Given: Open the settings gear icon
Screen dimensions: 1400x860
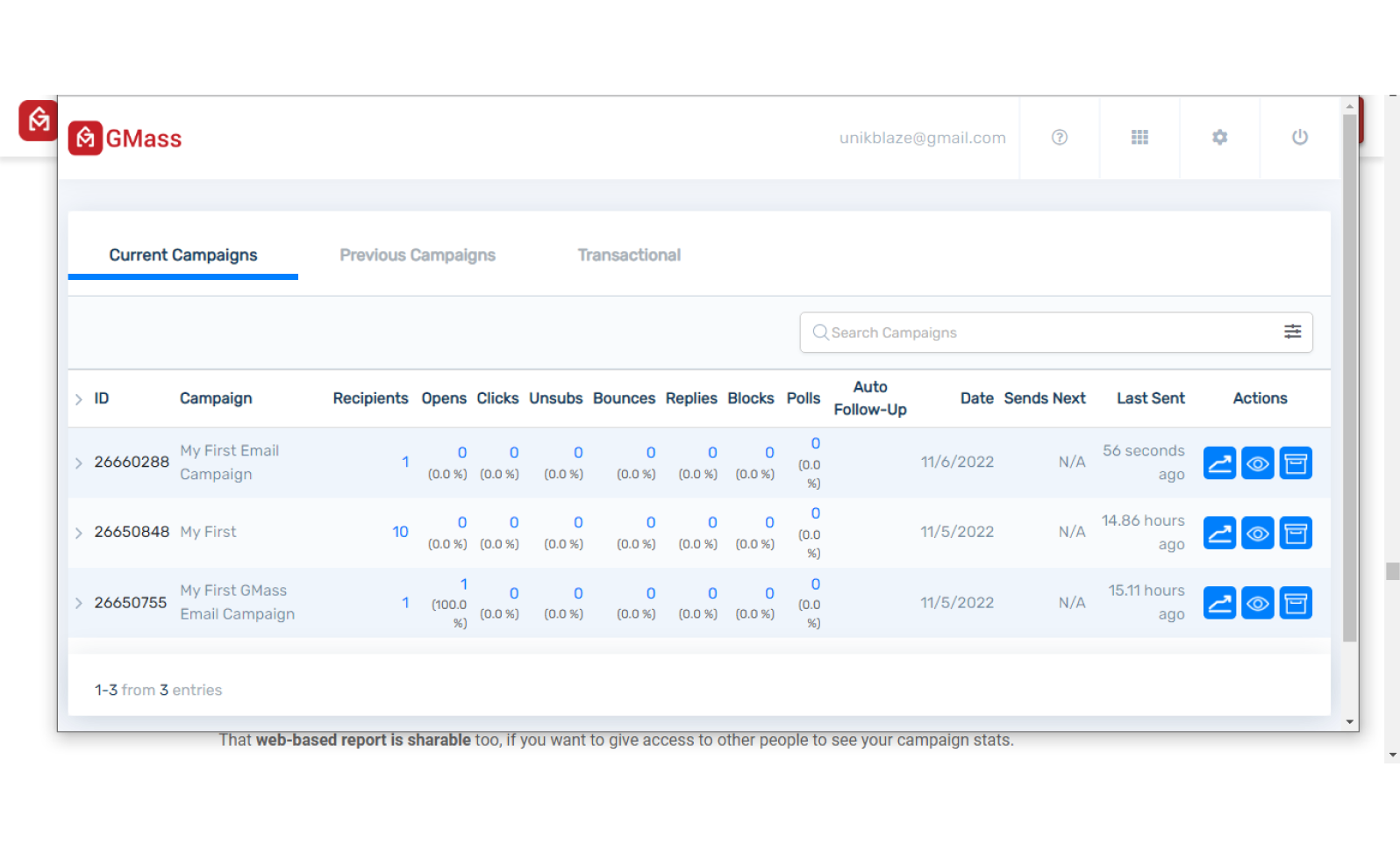Looking at the screenshot, I should click(x=1219, y=137).
